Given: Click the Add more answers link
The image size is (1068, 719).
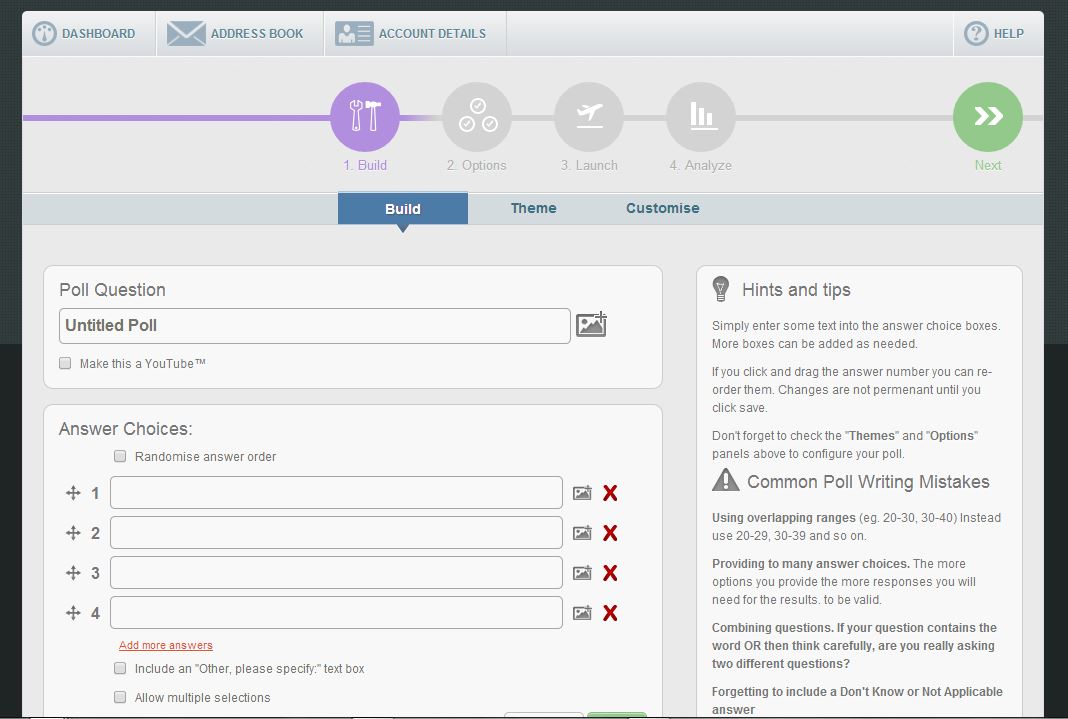Looking at the screenshot, I should [x=166, y=645].
